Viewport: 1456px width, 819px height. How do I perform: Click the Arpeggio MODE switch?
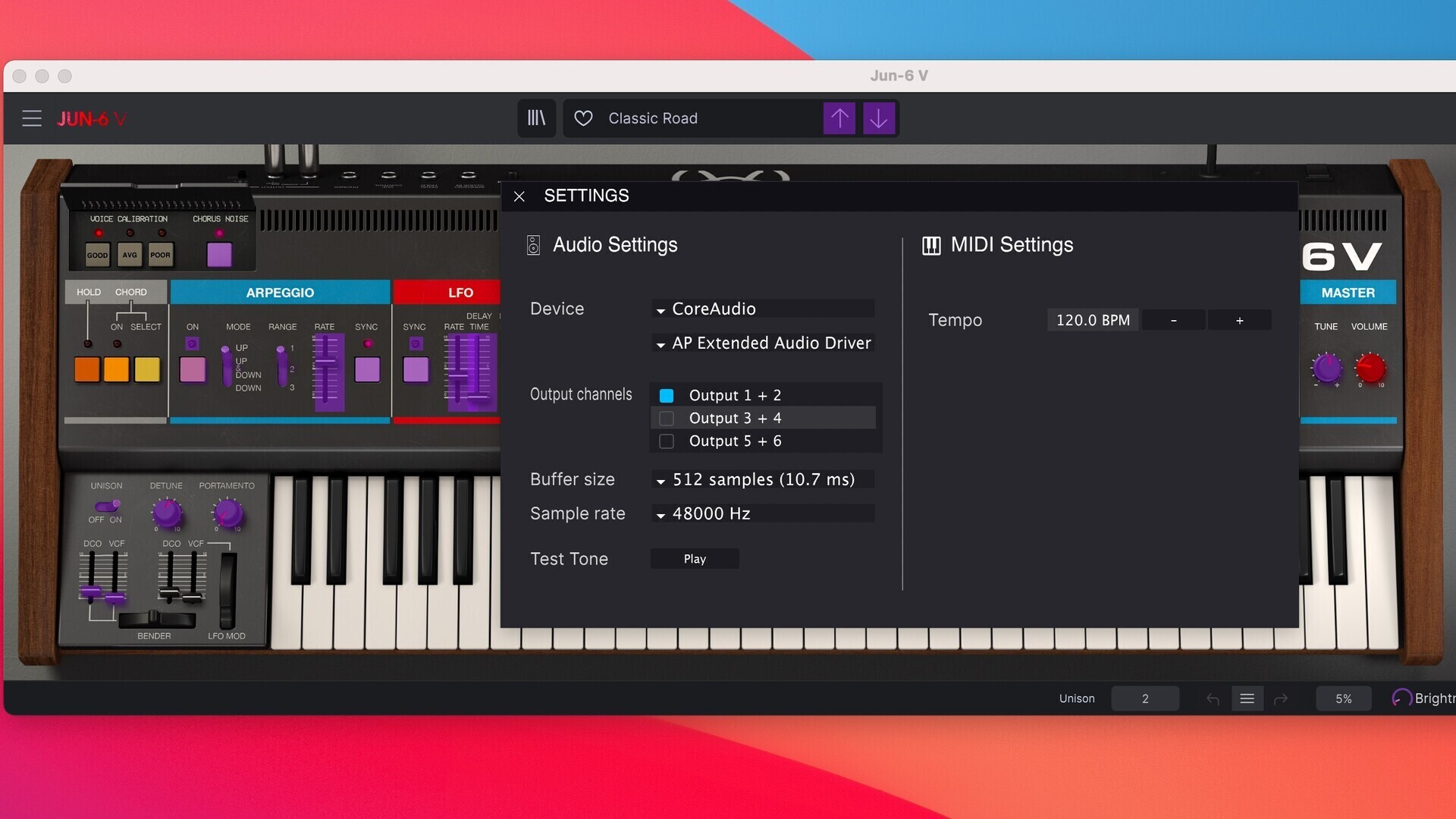pos(226,366)
